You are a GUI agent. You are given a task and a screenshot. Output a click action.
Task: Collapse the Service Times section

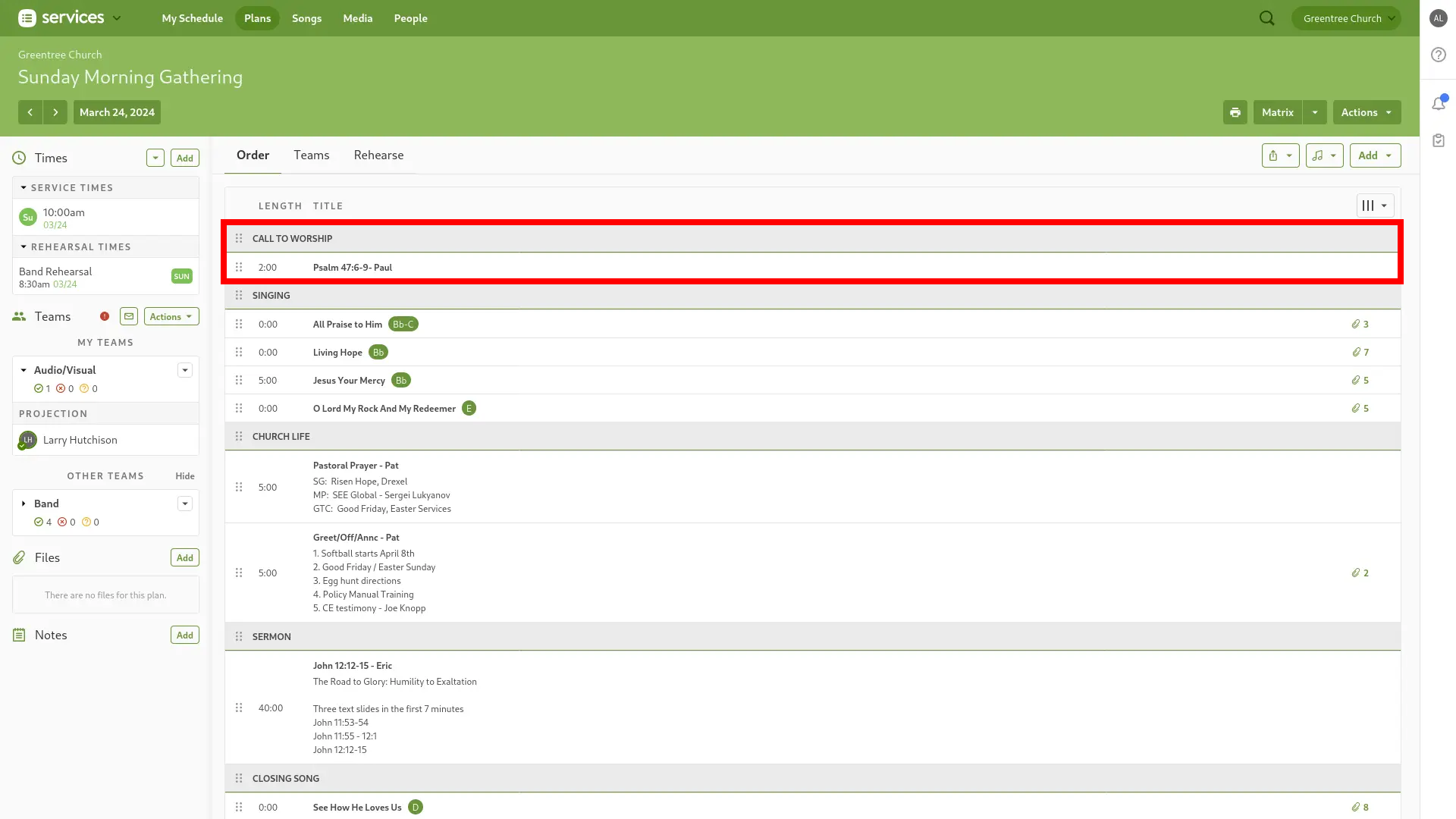point(24,187)
